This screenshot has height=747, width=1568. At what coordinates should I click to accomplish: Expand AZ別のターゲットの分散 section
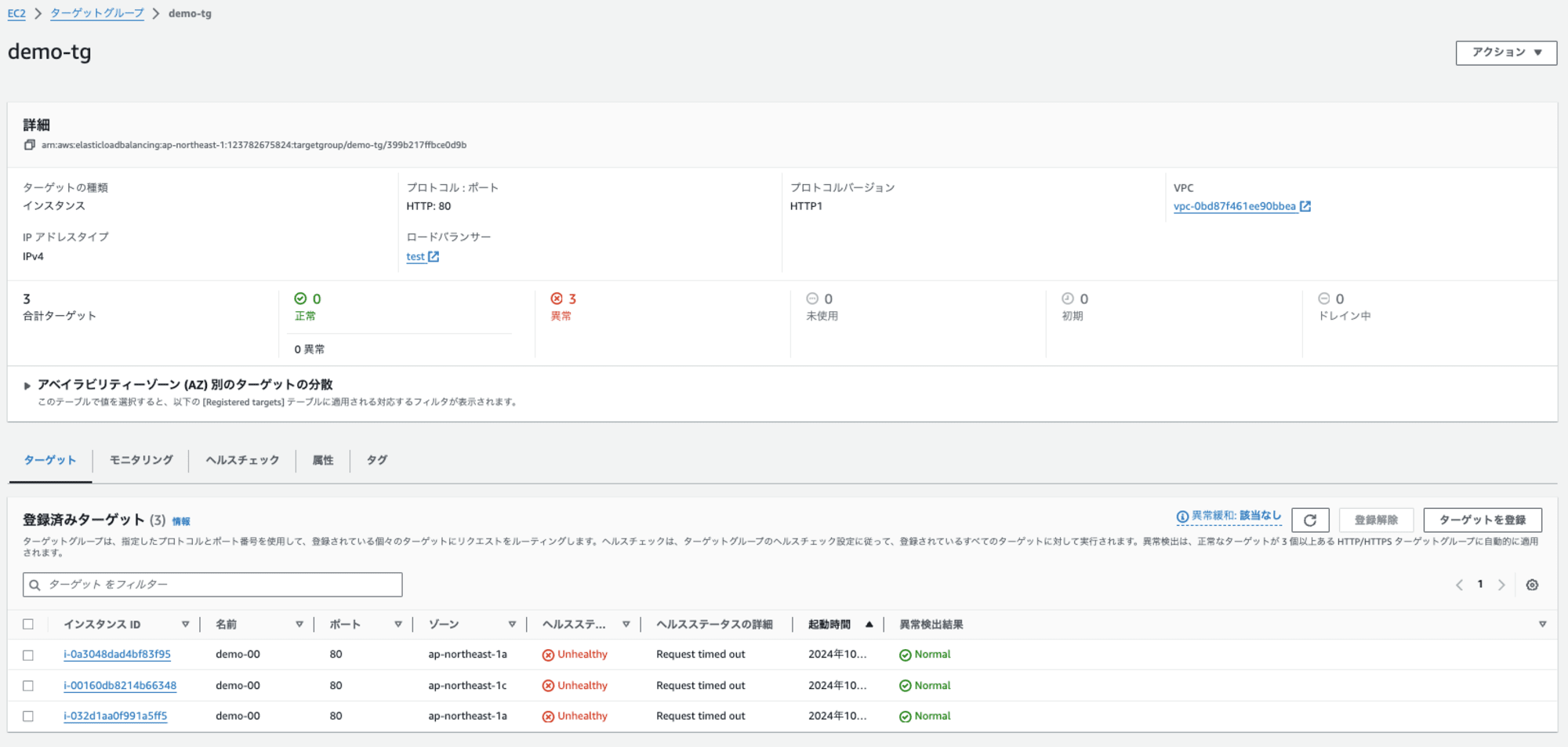[x=27, y=386]
